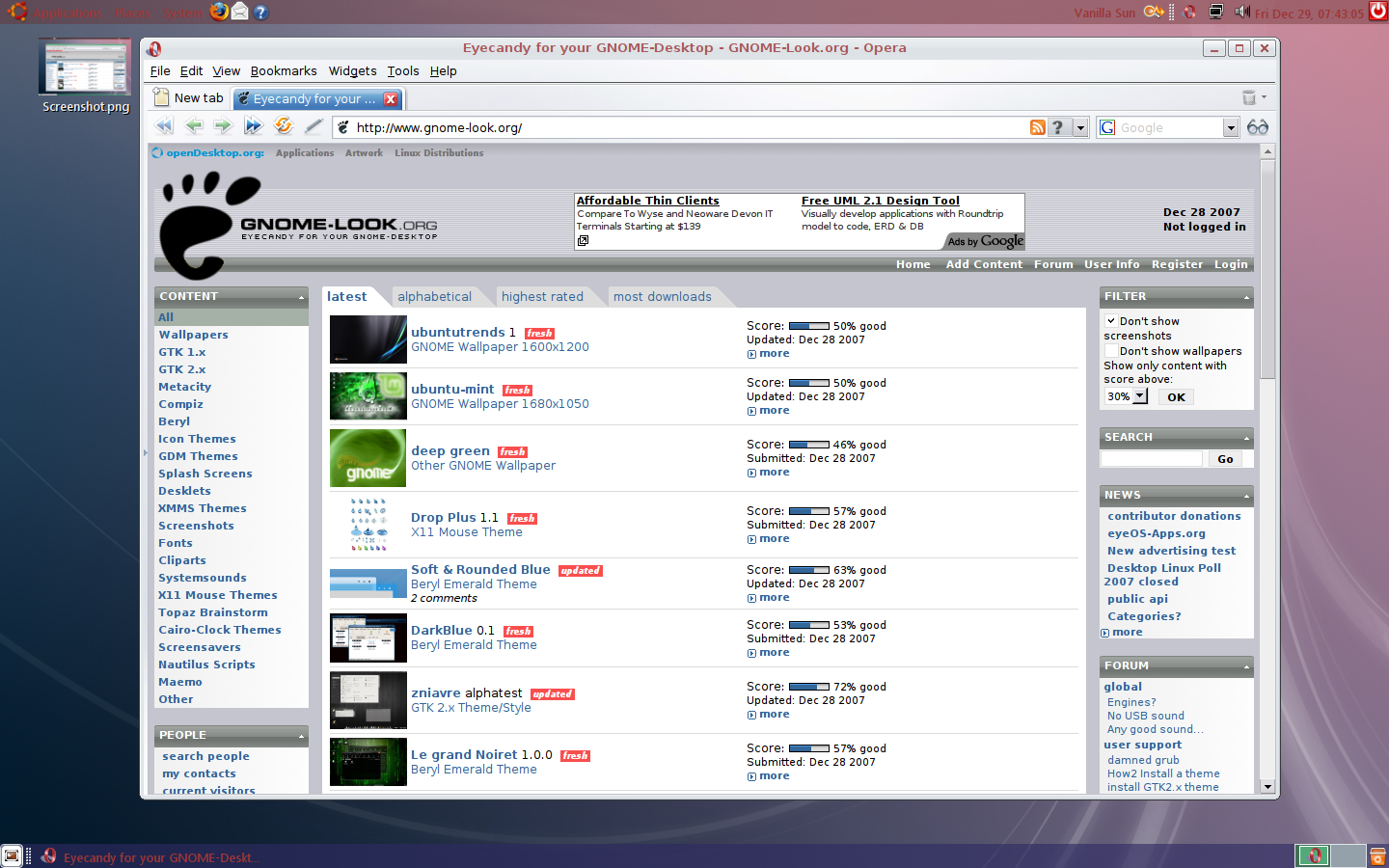Switch to the highest rated tab
Viewport: 1389px width, 868px height.
[x=542, y=297]
